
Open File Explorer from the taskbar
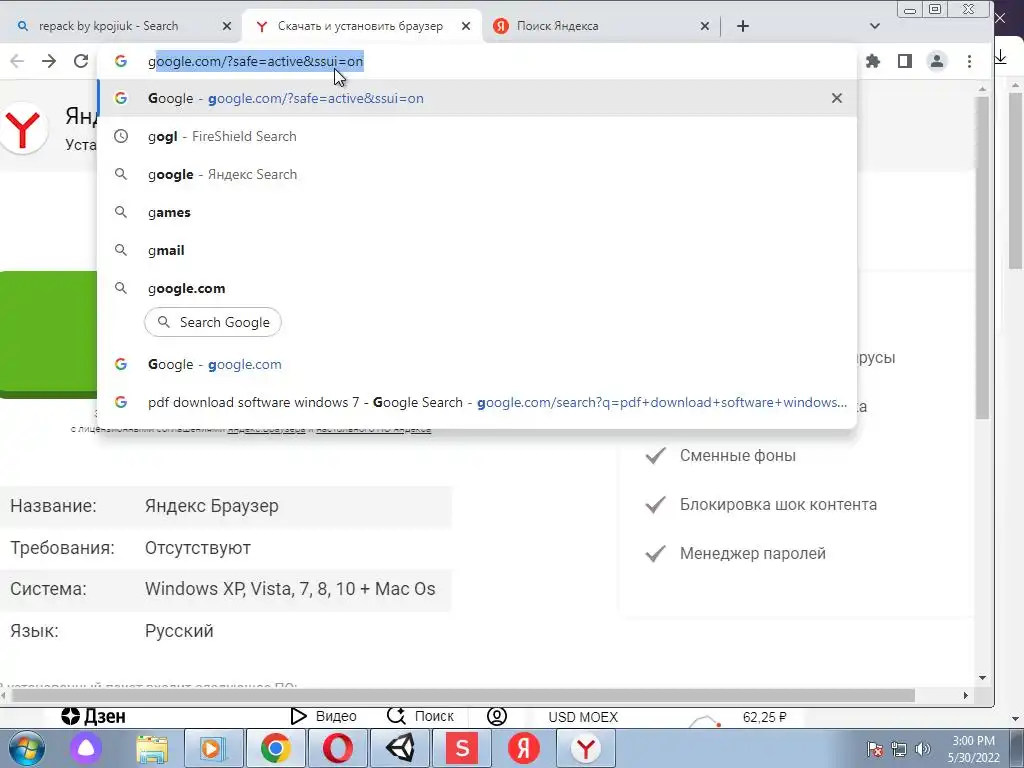(152, 748)
